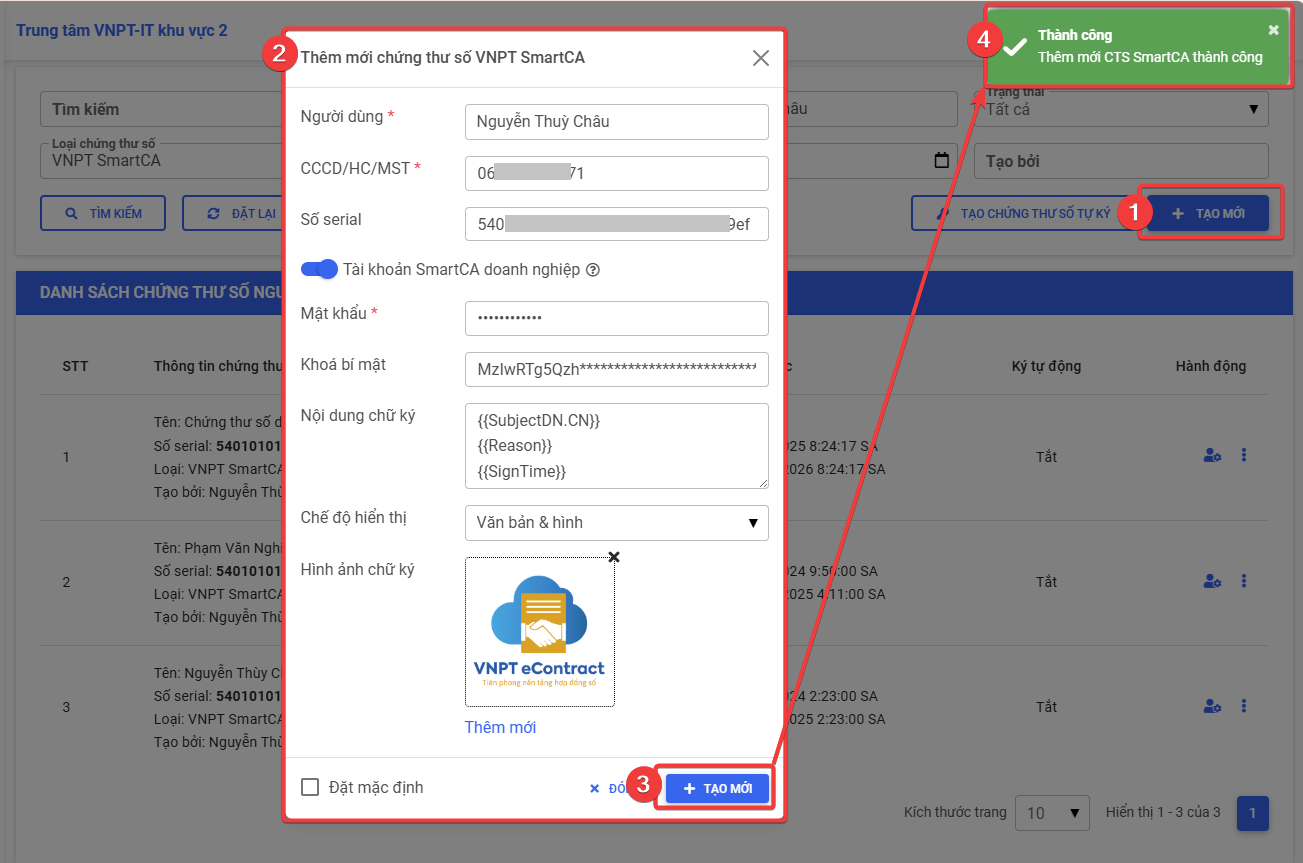Click Thêm mới link below the signature image
1303x863 pixels.
click(500, 727)
